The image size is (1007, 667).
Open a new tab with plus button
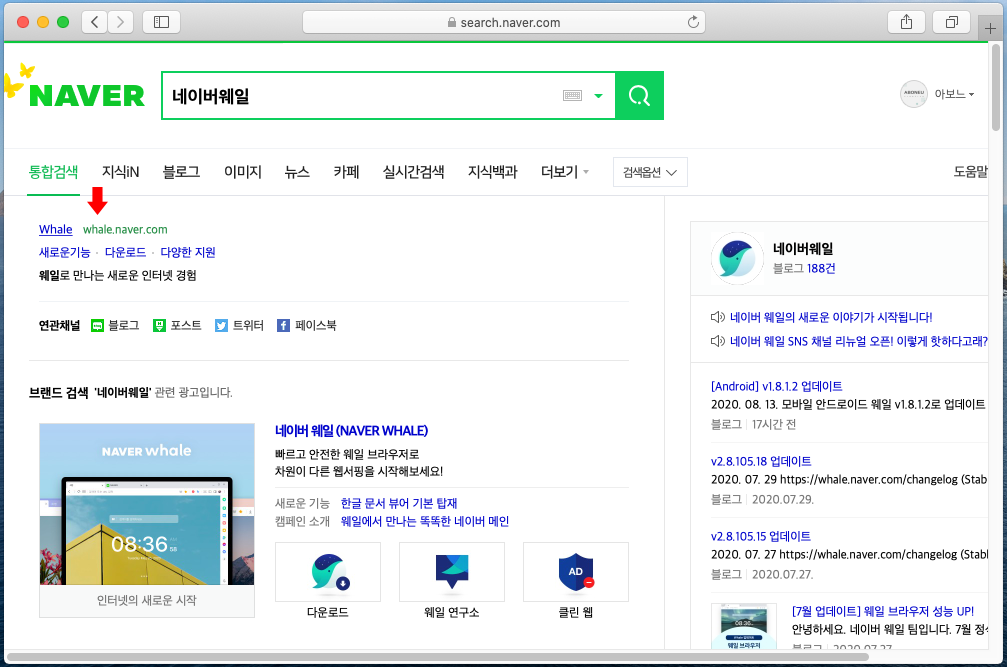(991, 28)
